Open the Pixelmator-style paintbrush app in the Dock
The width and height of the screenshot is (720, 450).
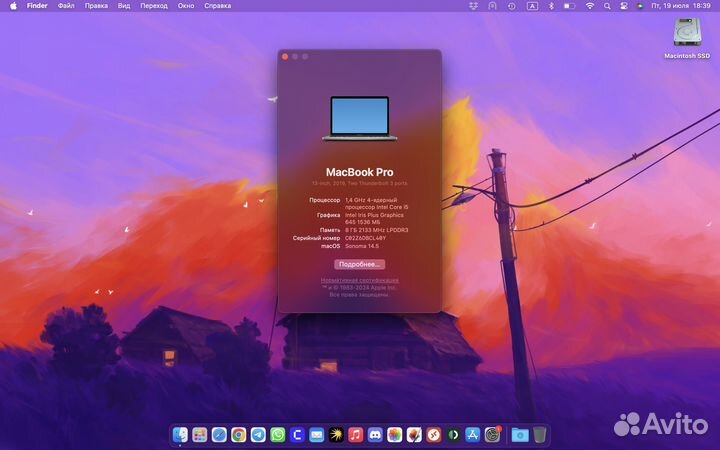(414, 434)
